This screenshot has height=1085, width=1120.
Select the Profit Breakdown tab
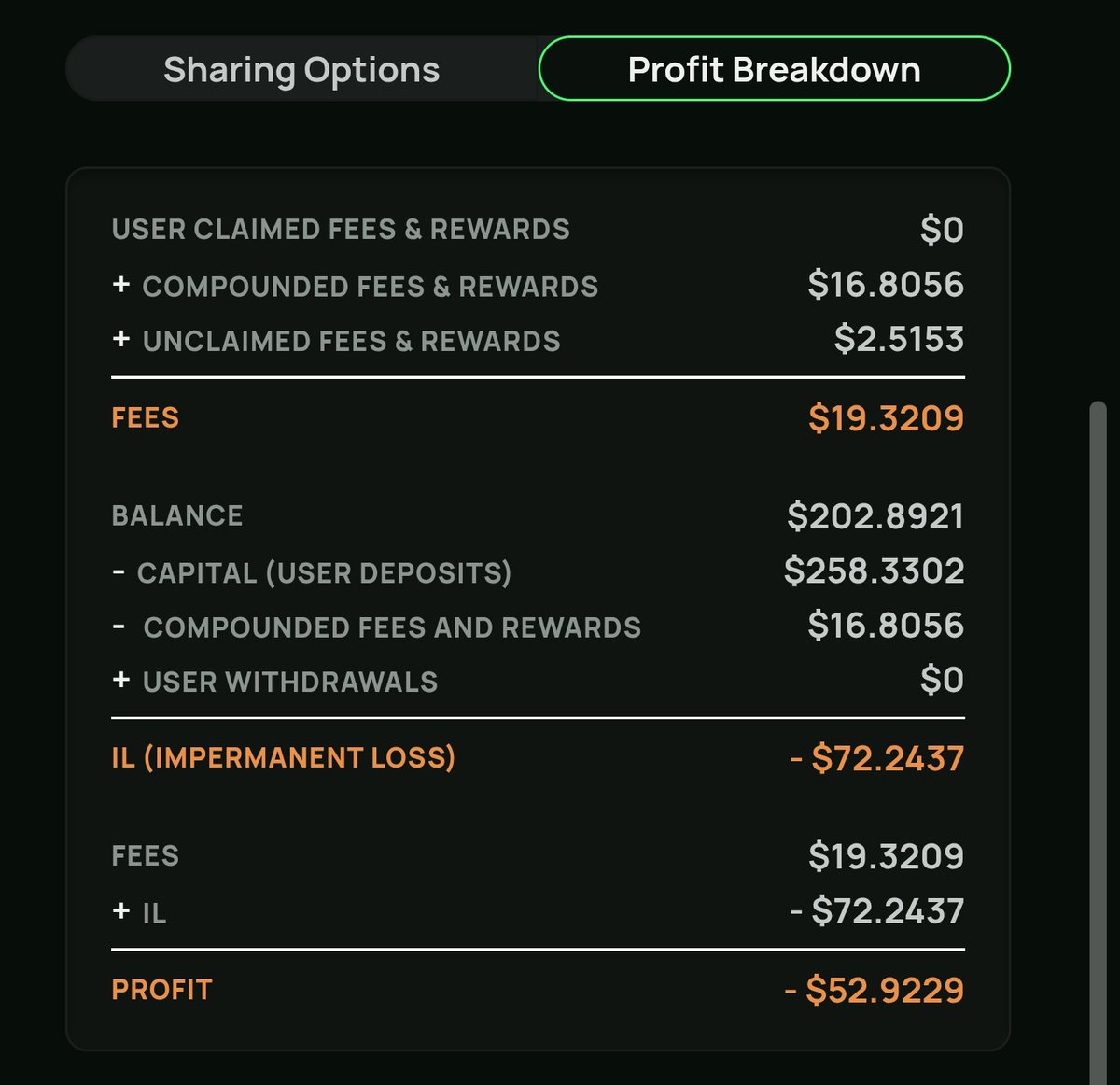pyautogui.click(x=775, y=69)
